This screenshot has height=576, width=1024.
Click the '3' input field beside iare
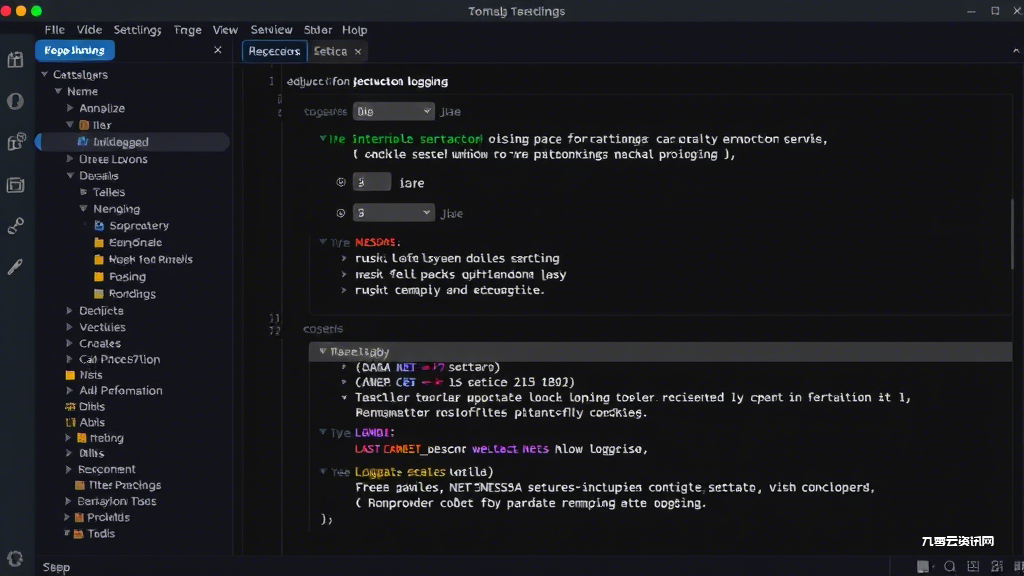click(x=372, y=182)
